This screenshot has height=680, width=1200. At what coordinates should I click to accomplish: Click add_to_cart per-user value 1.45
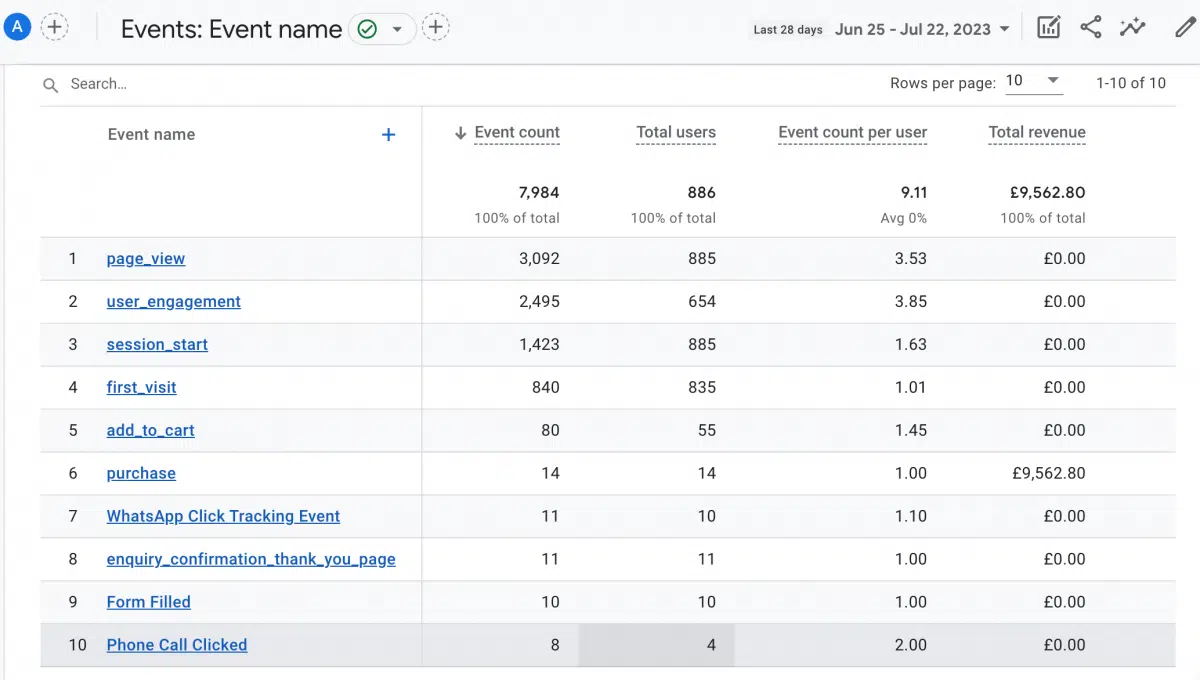911,430
